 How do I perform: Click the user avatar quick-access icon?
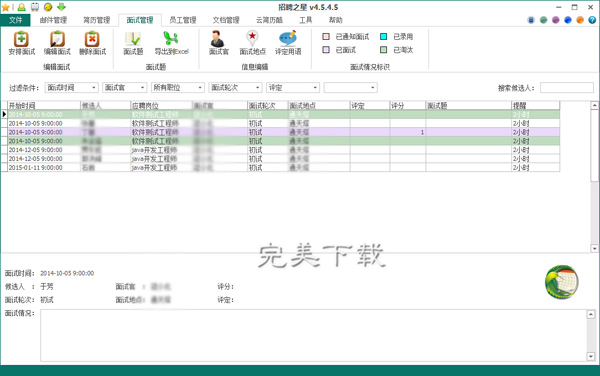point(21,7)
